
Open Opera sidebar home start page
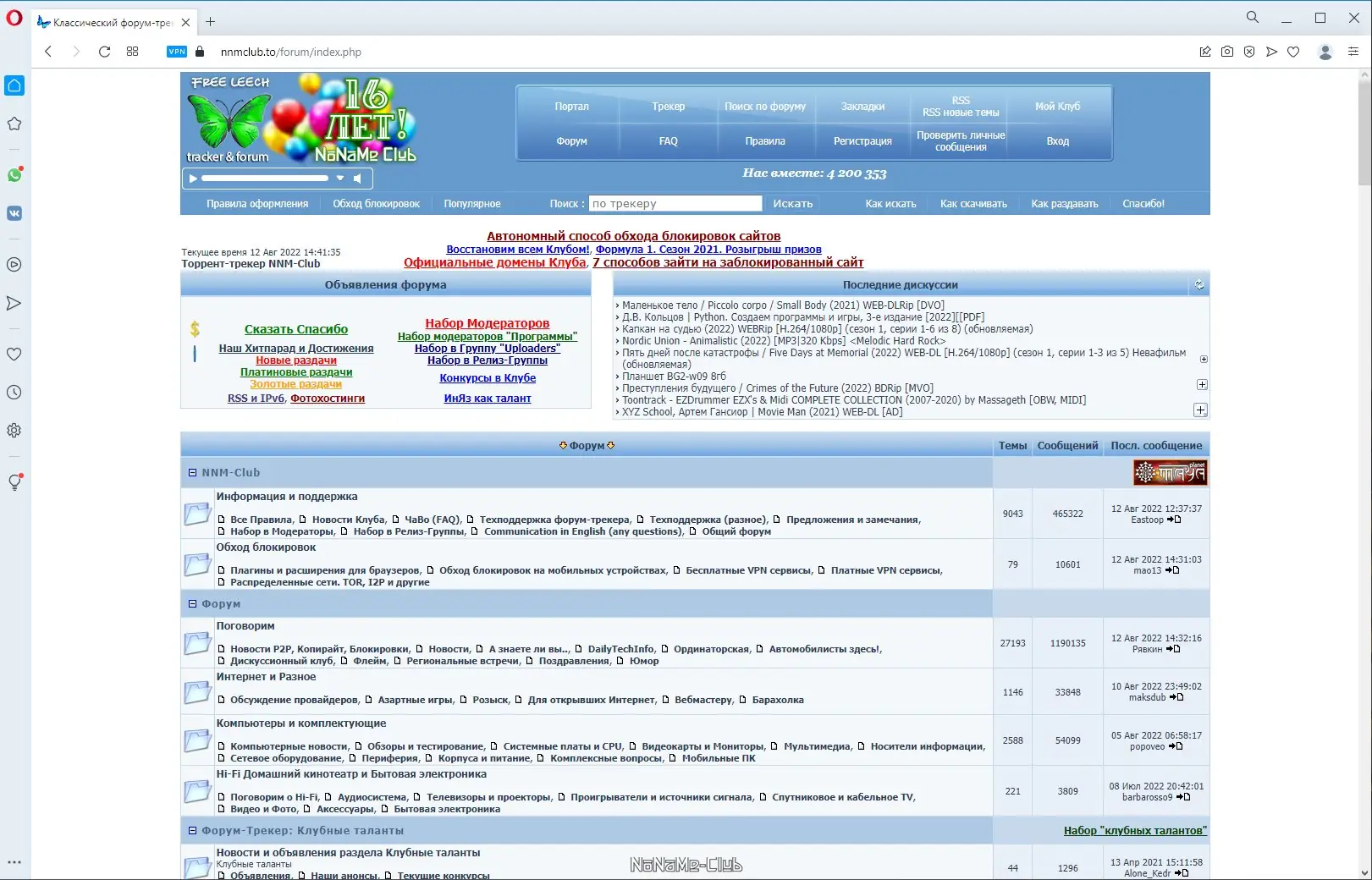(14, 85)
